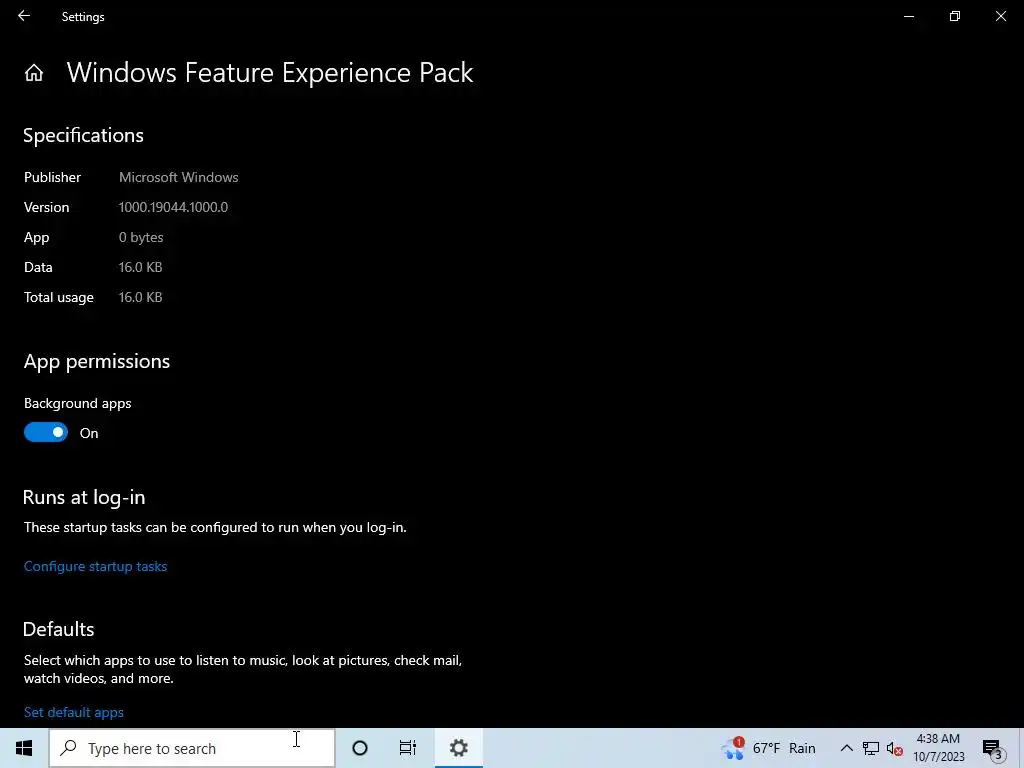Open the Windows Start menu
The width and height of the screenshot is (1024, 768).
(x=24, y=748)
